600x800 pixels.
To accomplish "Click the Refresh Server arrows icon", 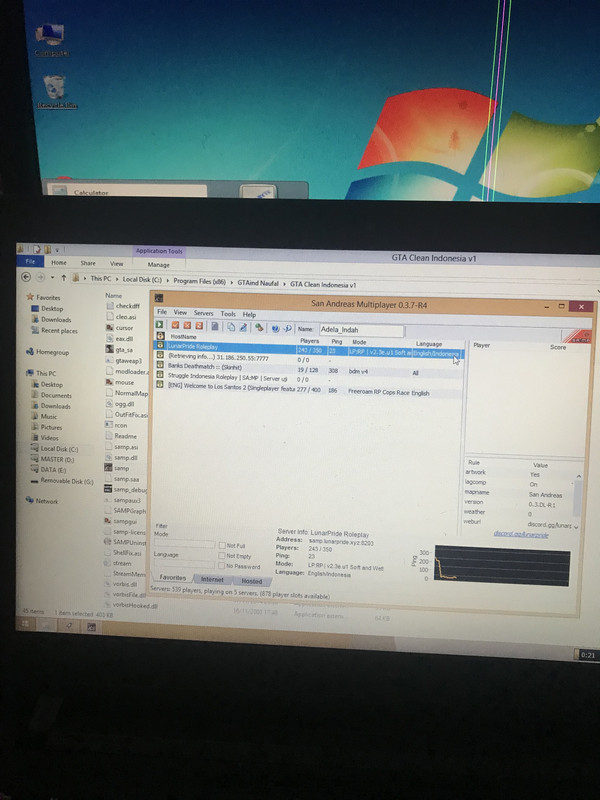I will click(x=199, y=326).
